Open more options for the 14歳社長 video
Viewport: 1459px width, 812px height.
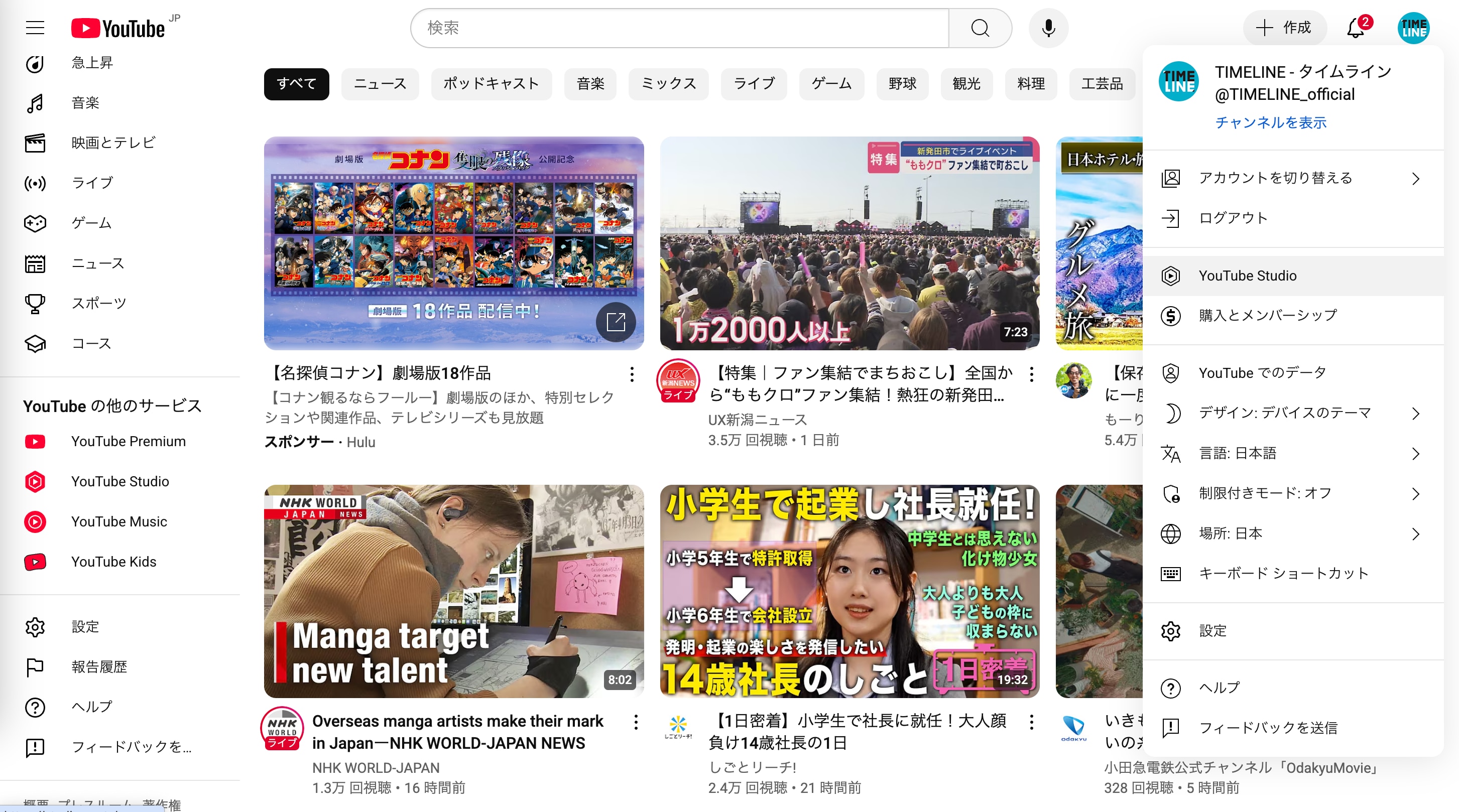click(1032, 722)
